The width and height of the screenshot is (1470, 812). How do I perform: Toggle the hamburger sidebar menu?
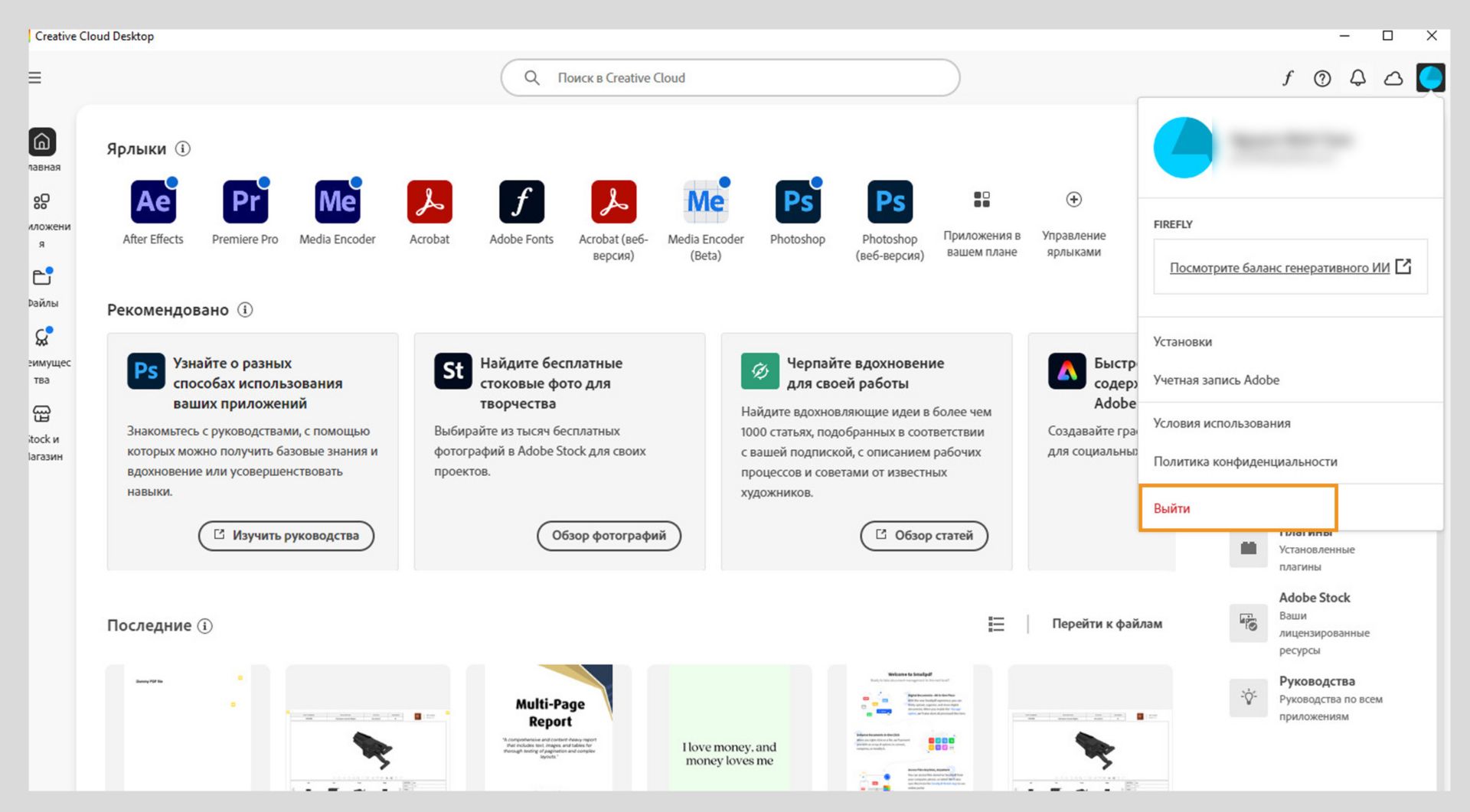pyautogui.click(x=35, y=78)
